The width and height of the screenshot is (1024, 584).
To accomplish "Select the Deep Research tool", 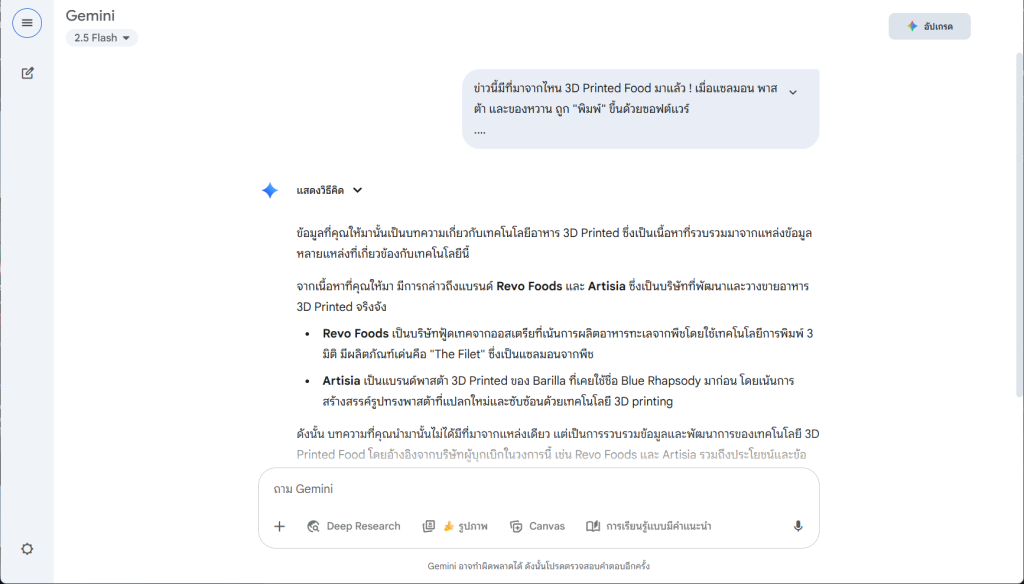I will 354,526.
